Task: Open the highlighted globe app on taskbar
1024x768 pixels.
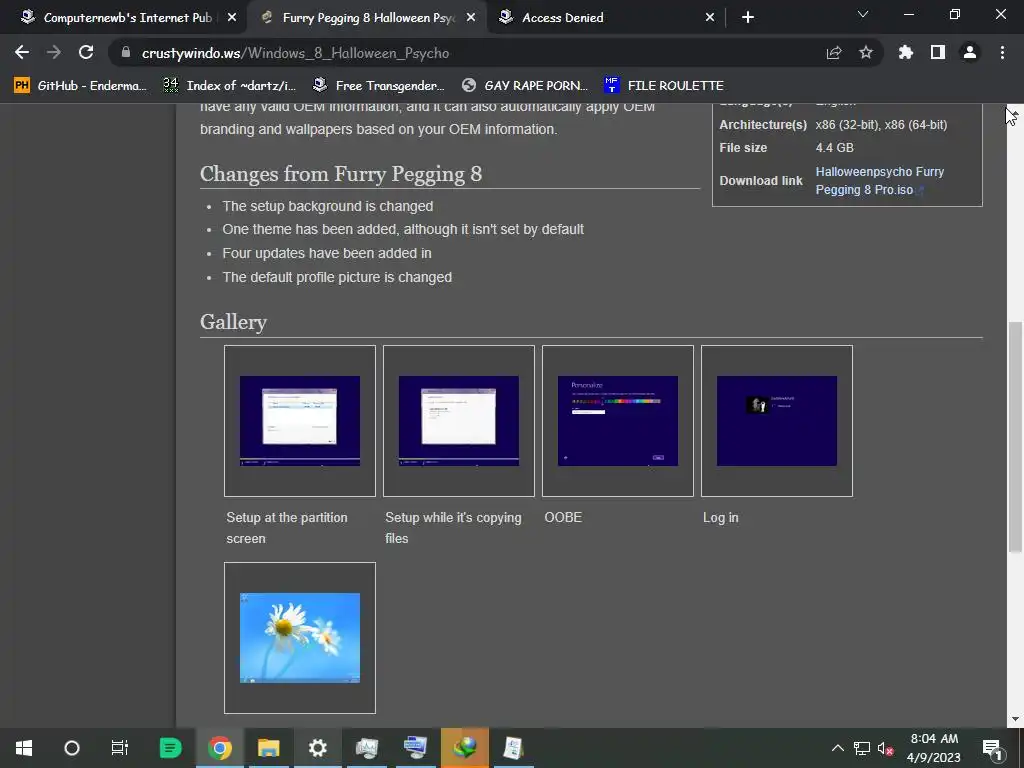Action: (x=464, y=748)
